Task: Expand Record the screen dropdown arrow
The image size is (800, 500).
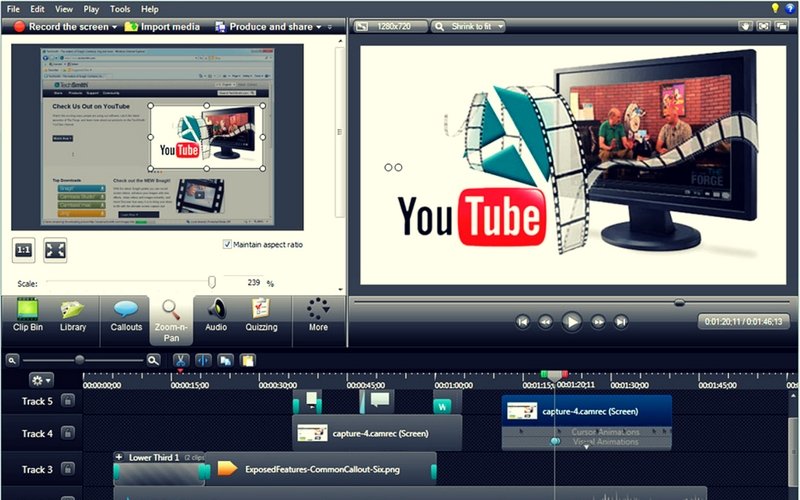Action: 115,27
